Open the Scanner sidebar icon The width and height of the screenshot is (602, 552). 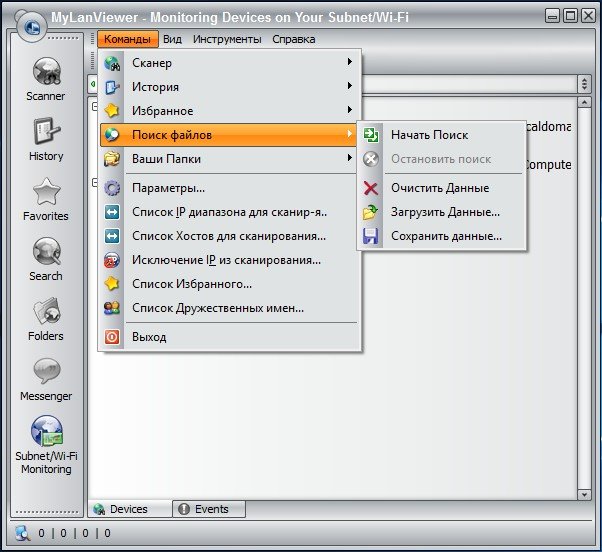point(46,71)
